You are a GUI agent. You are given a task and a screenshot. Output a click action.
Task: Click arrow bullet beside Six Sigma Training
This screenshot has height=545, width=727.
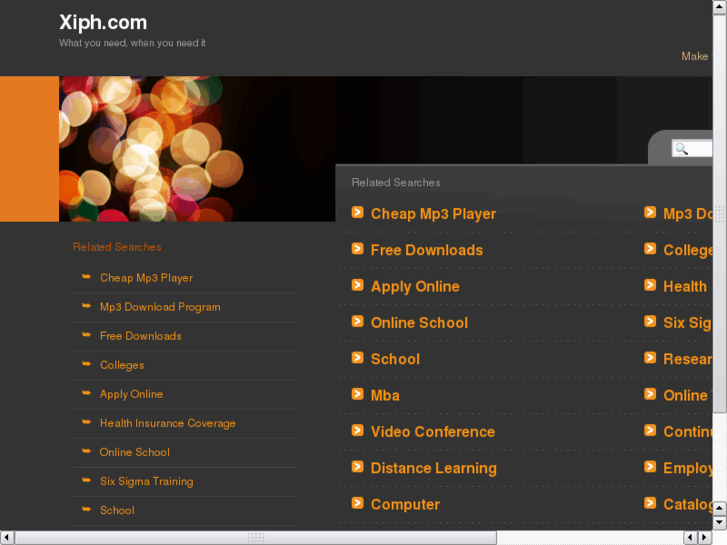(x=86, y=481)
